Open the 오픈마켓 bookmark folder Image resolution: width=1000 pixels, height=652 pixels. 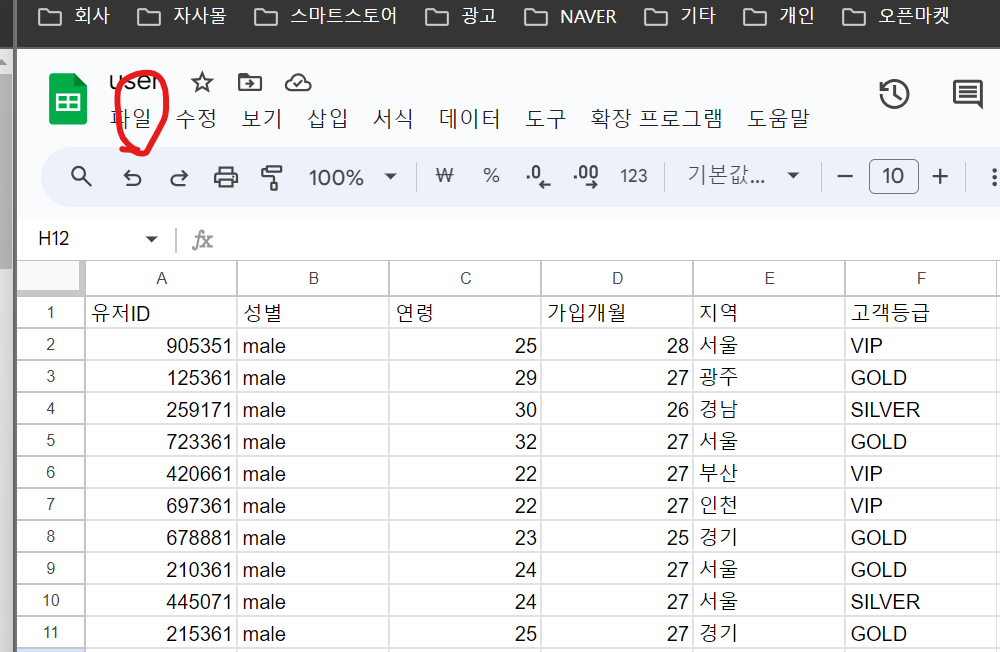[x=895, y=16]
